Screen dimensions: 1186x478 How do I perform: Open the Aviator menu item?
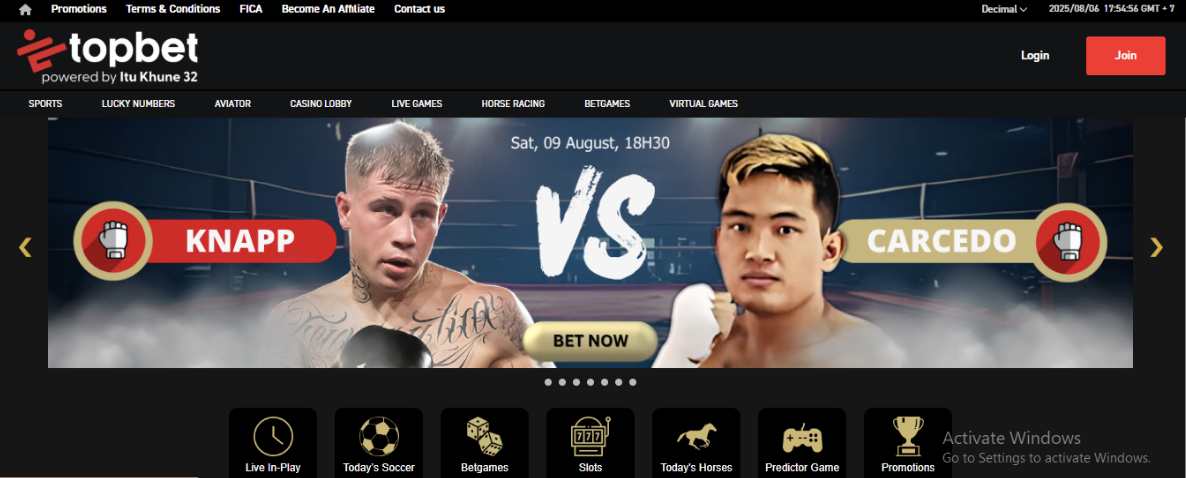(232, 104)
